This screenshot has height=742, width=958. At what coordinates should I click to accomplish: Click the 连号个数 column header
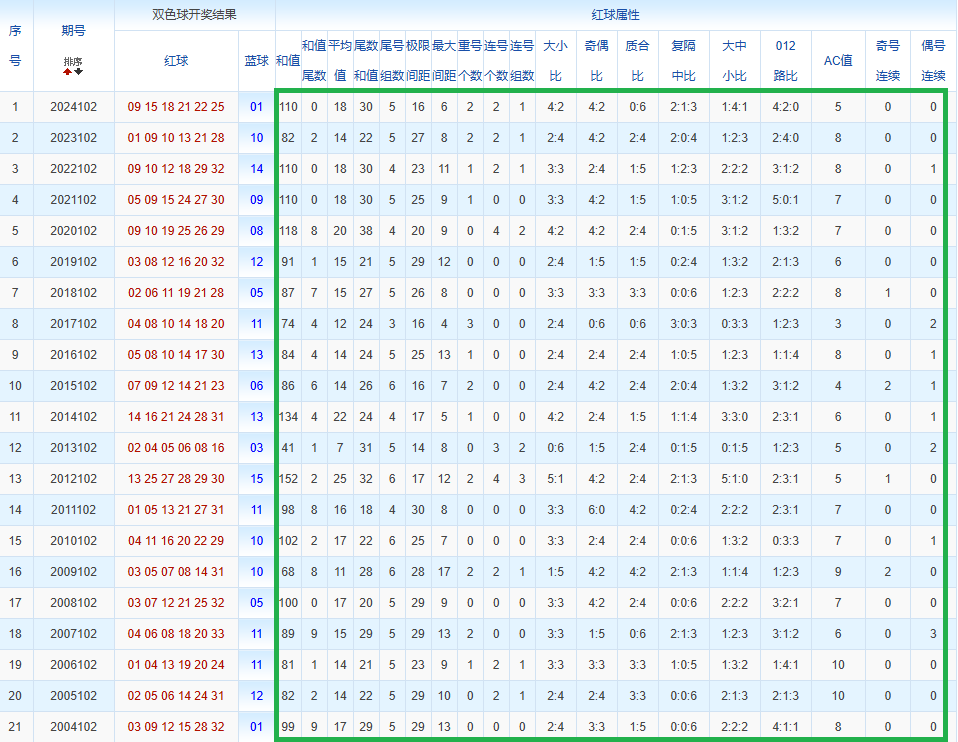click(x=495, y=61)
